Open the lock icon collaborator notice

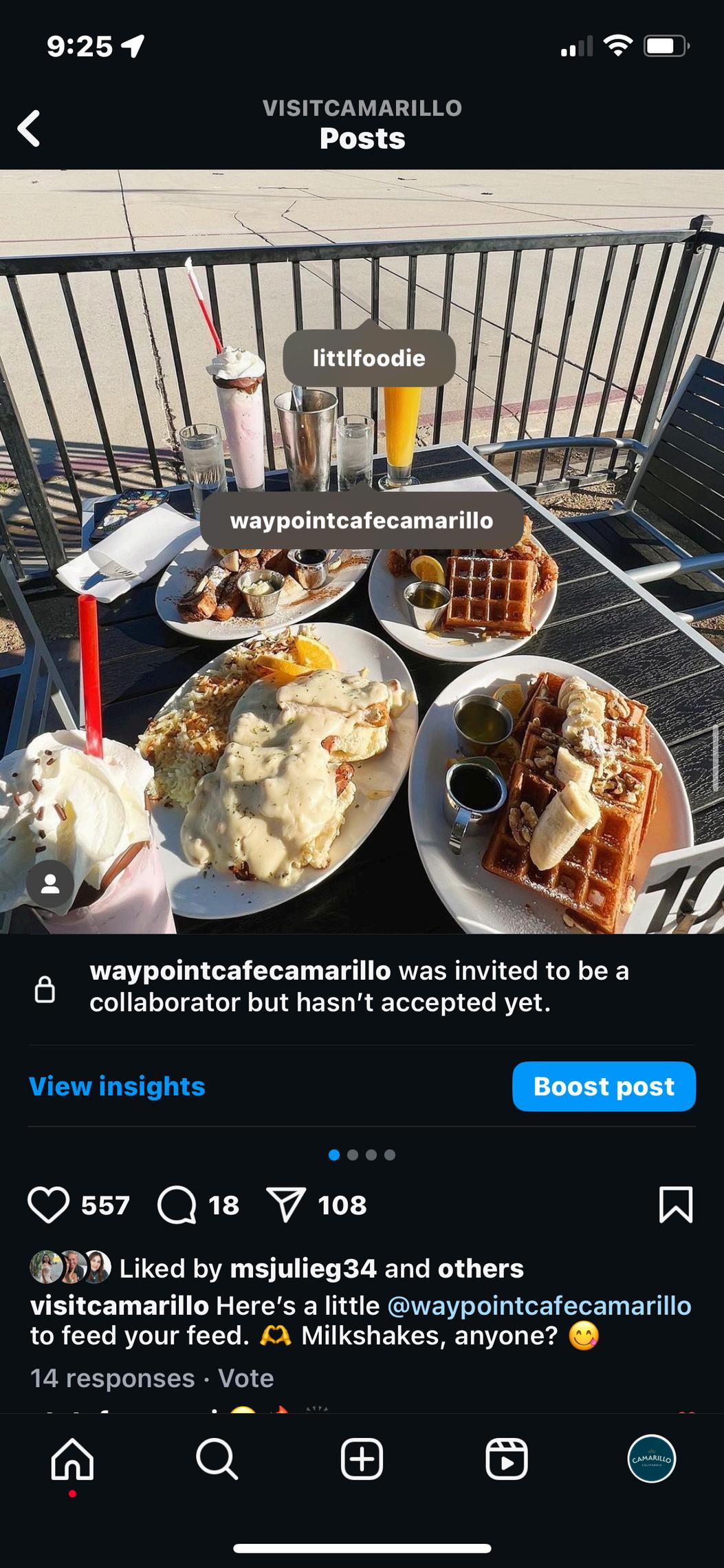pos(45,989)
